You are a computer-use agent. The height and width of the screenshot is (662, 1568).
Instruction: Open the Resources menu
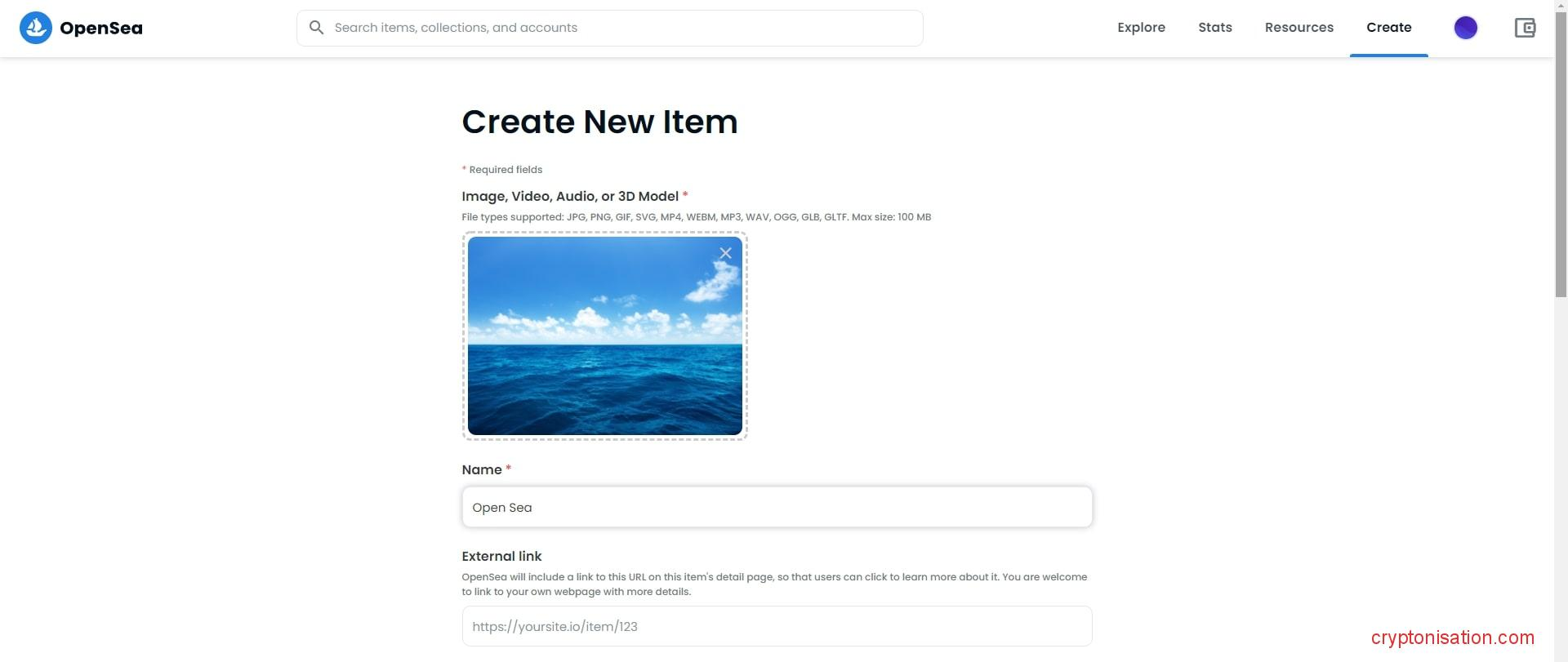1298,28
